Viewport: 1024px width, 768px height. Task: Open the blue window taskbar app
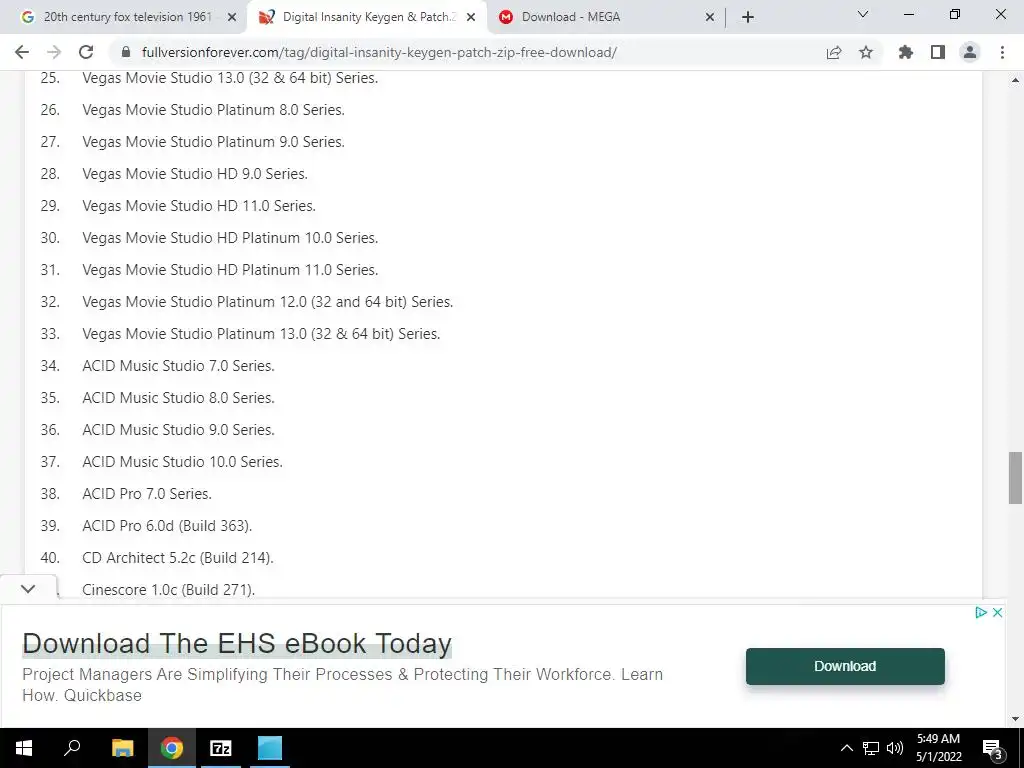pos(270,748)
